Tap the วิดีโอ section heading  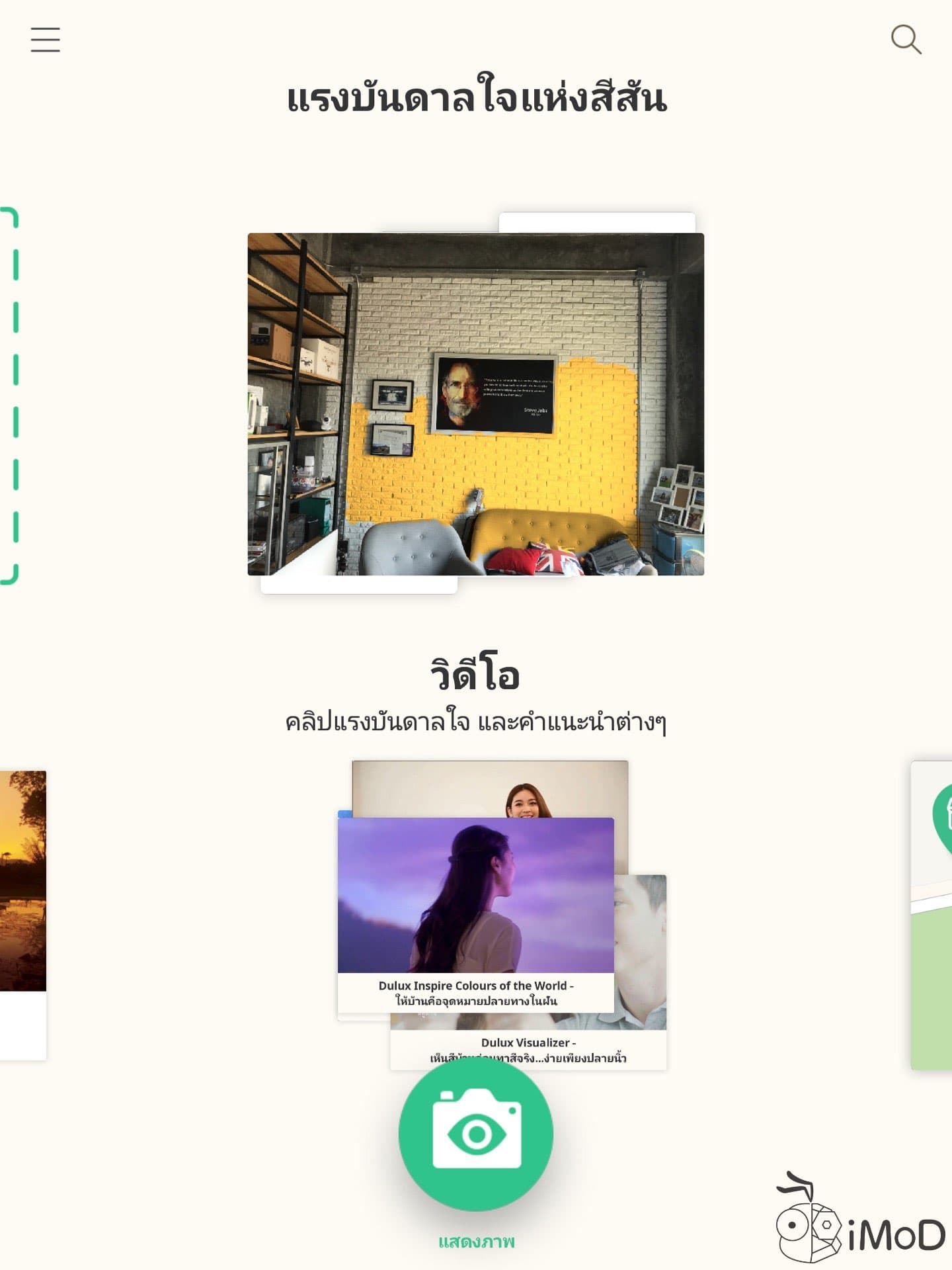pos(475,673)
